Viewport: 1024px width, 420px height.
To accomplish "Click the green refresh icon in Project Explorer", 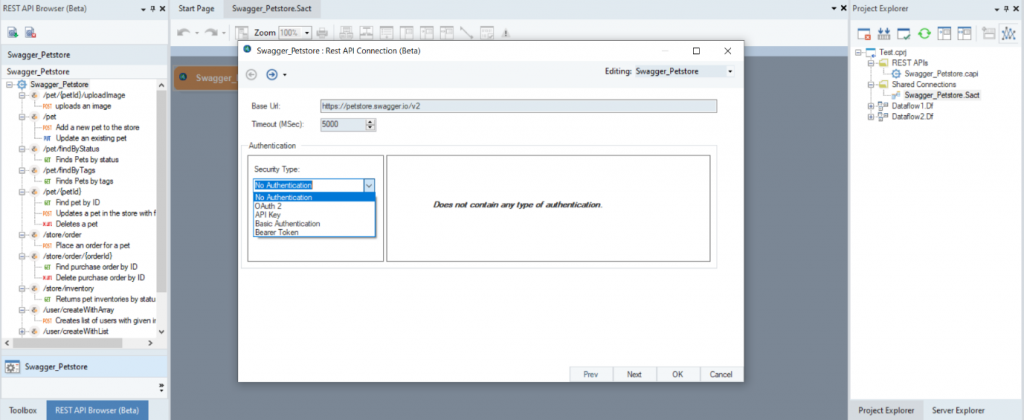I will pyautogui.click(x=925, y=32).
